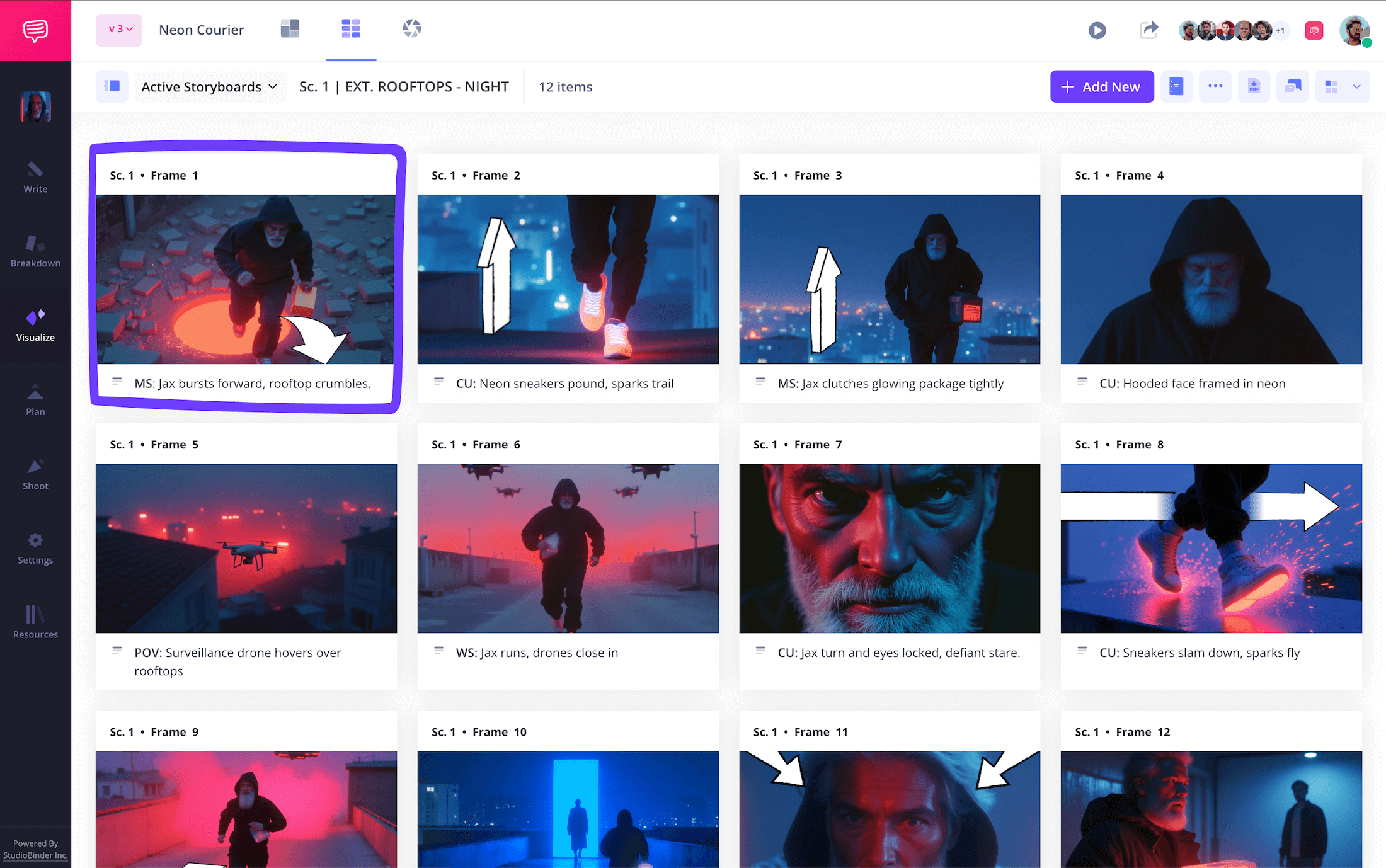Open the Plan section in the sidebar
This screenshot has height=868, width=1386.
(x=35, y=399)
